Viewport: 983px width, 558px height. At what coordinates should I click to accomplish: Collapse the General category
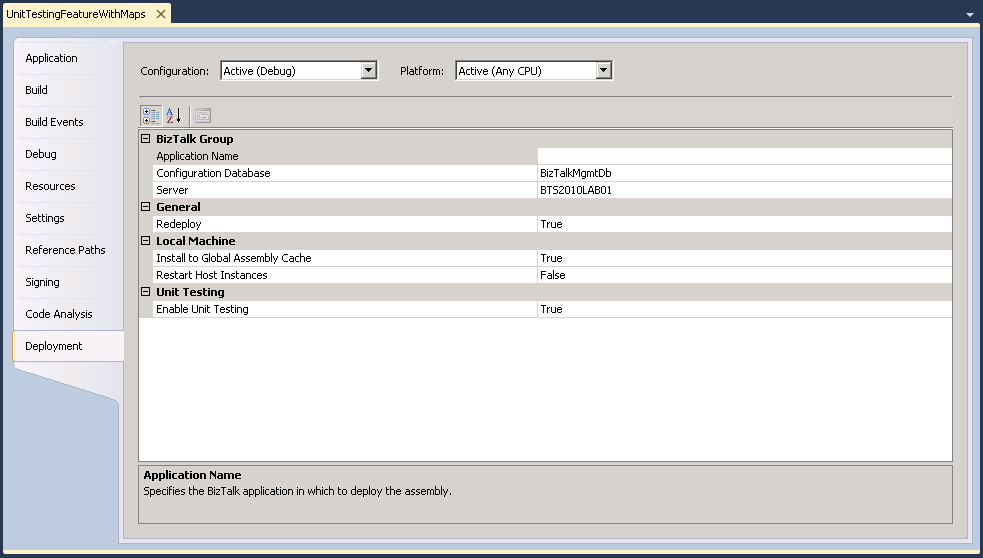pyautogui.click(x=145, y=207)
